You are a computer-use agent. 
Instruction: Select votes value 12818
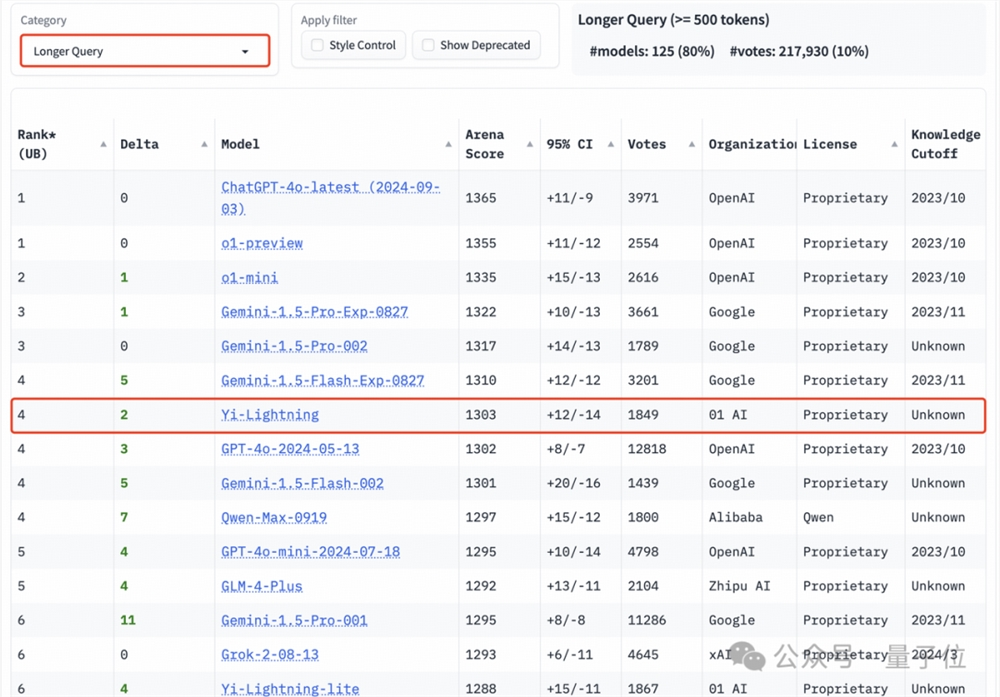pos(647,449)
